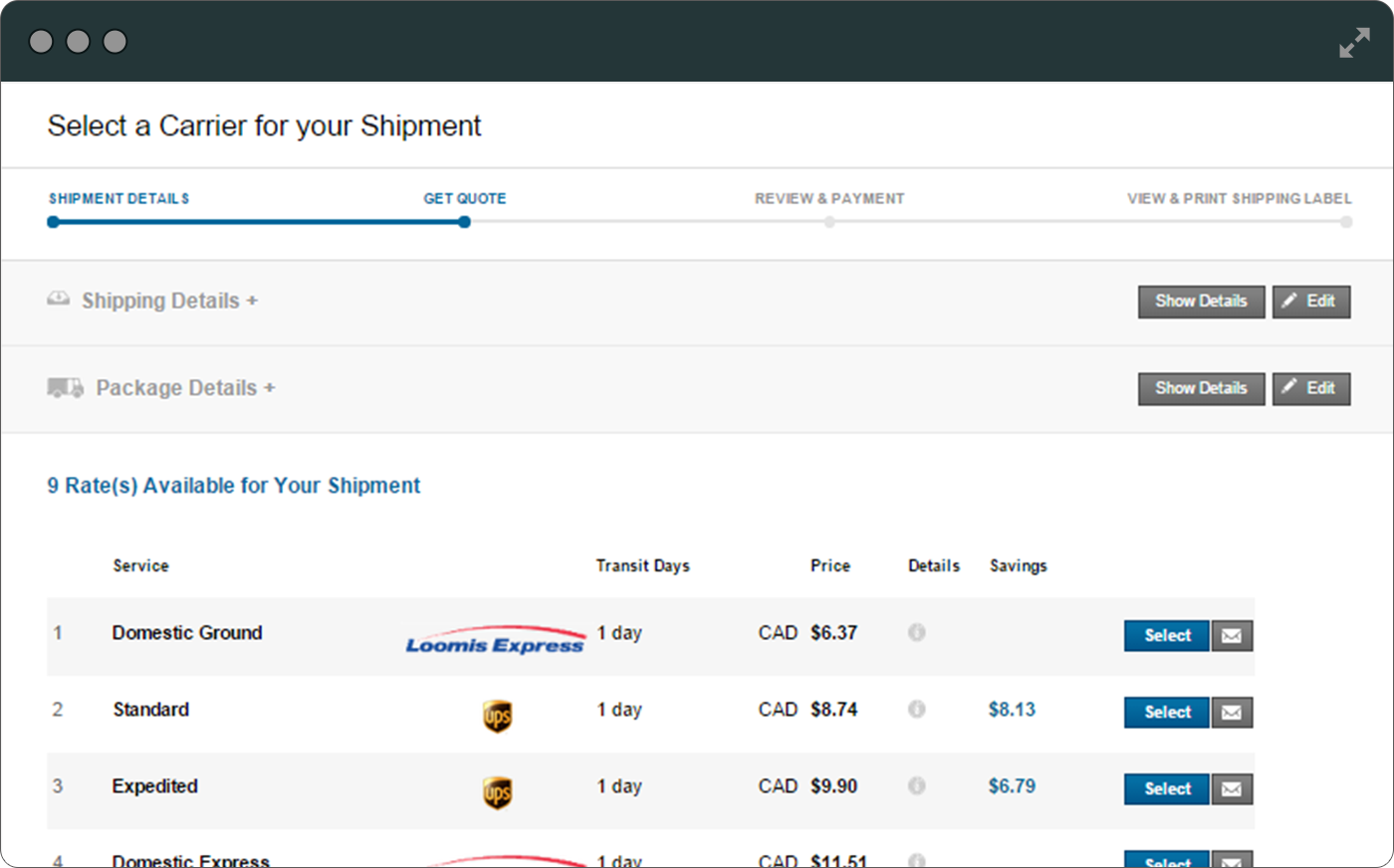Click the $8.13 savings value
This screenshot has height=868, width=1394.
(x=1012, y=710)
